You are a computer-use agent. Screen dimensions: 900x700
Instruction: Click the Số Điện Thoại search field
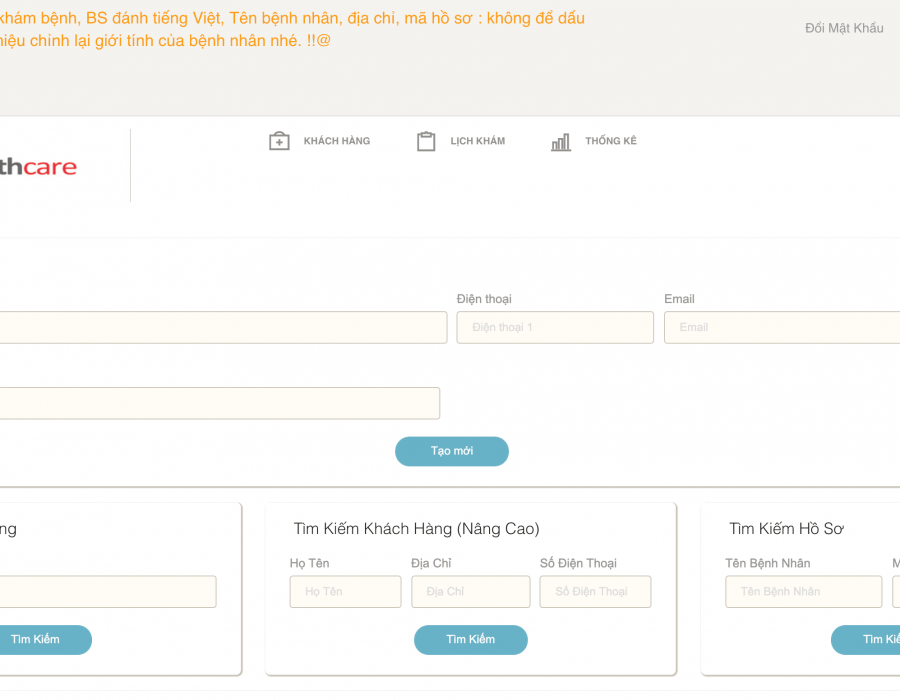click(x=595, y=592)
